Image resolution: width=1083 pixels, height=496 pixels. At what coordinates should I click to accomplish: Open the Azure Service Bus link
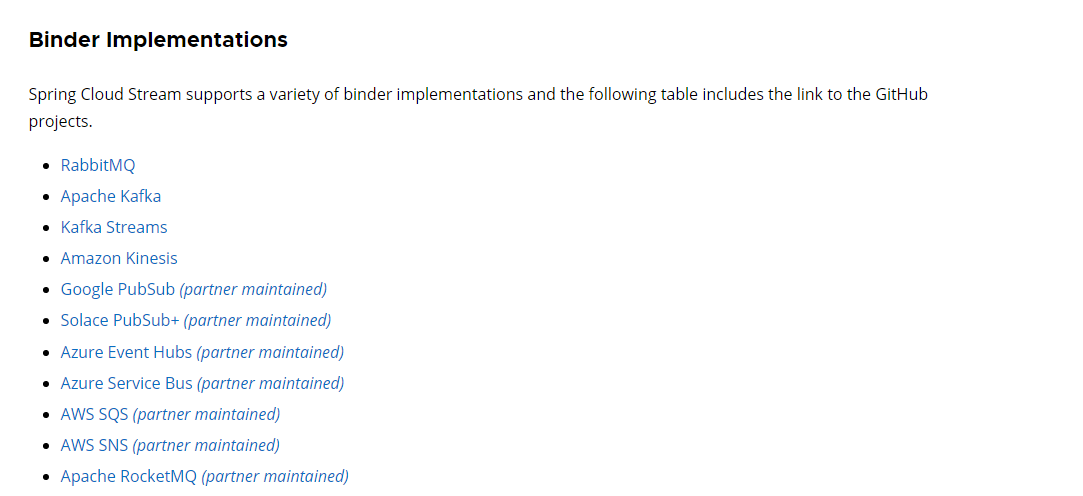coord(126,383)
